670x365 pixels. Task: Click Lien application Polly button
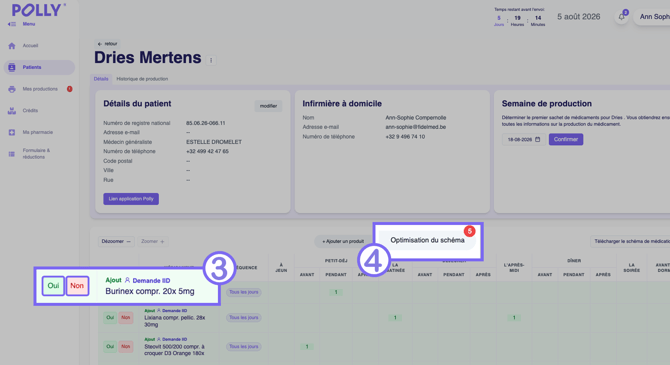click(x=131, y=199)
